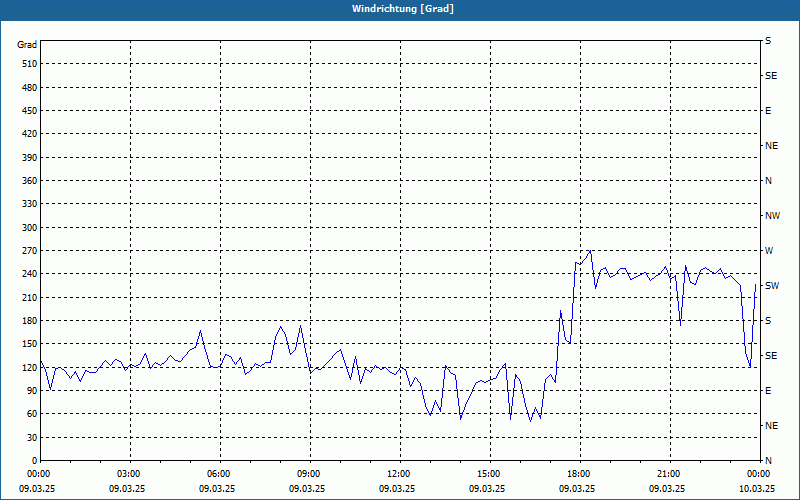
Task: Select the 21:00 time label
Action: point(670,474)
